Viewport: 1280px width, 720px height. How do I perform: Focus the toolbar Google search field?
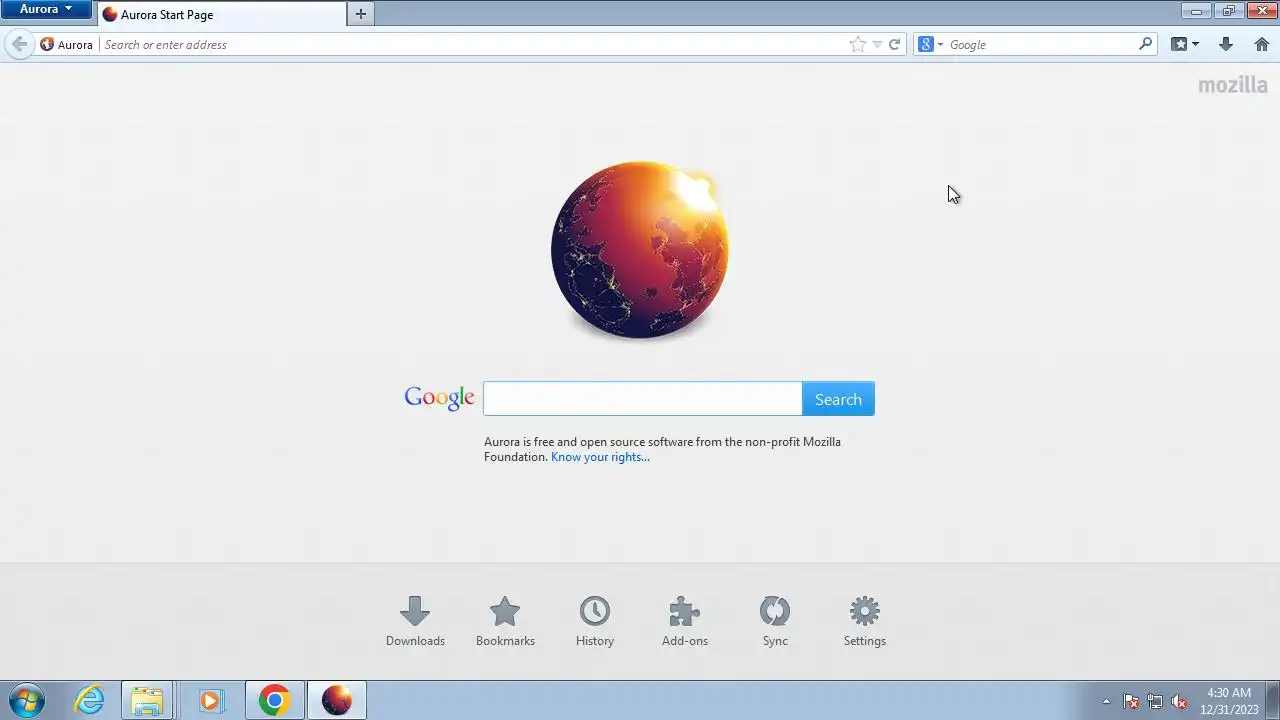coord(1040,45)
